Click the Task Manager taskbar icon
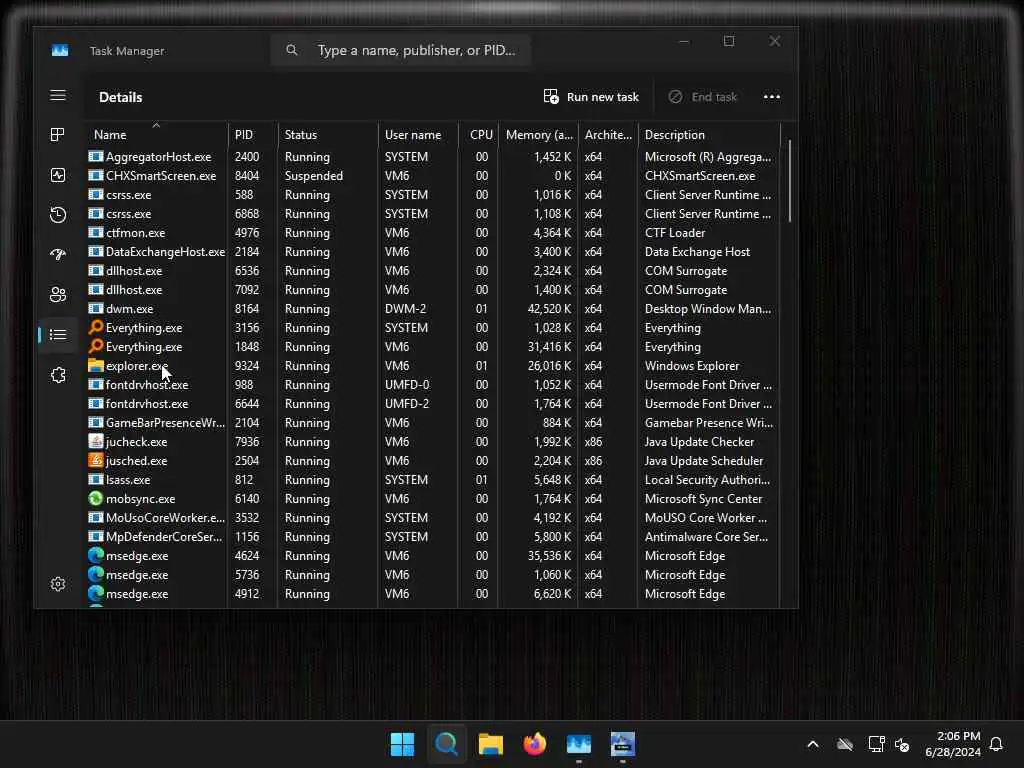1024x768 pixels. point(579,744)
